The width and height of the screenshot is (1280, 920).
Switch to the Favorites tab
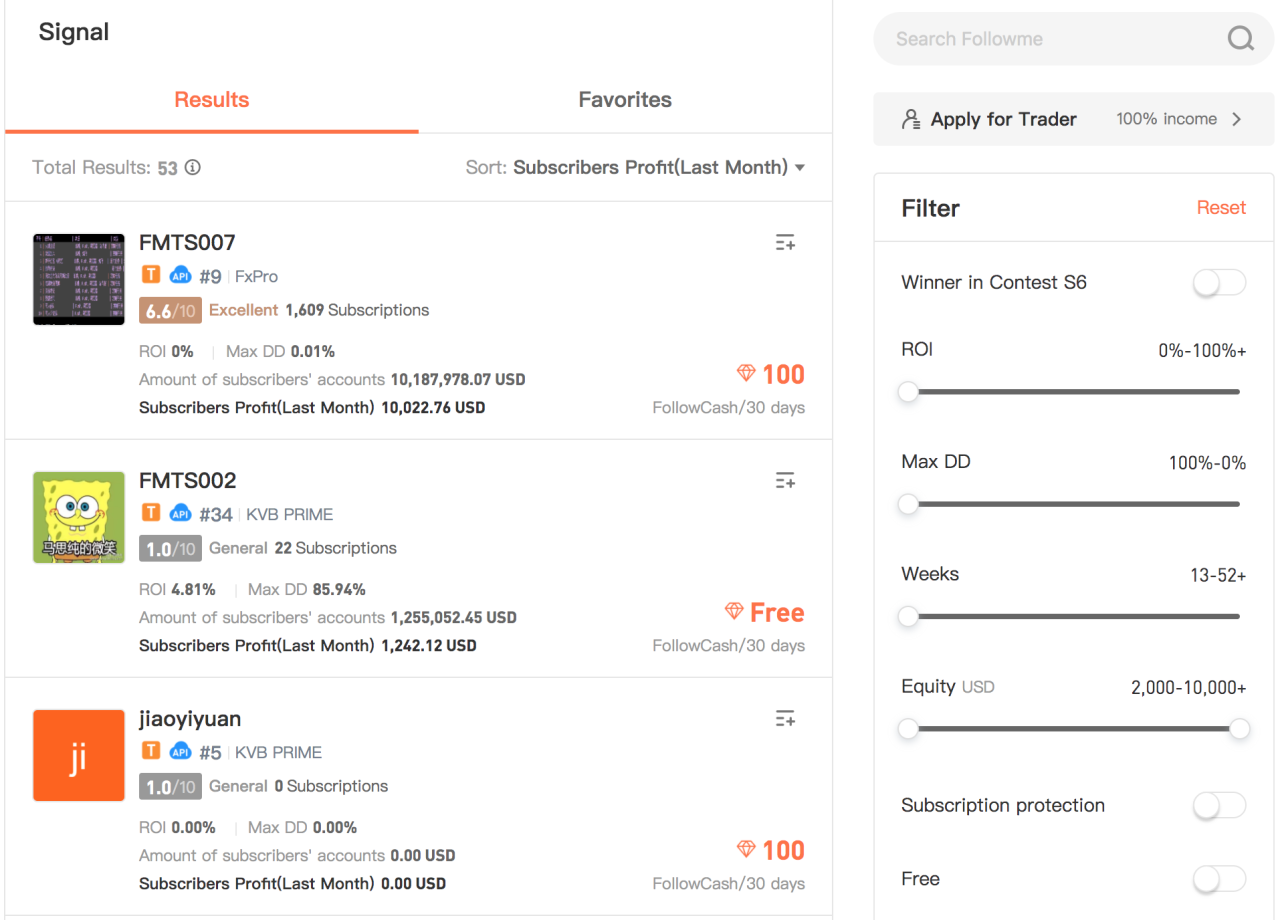tap(625, 100)
